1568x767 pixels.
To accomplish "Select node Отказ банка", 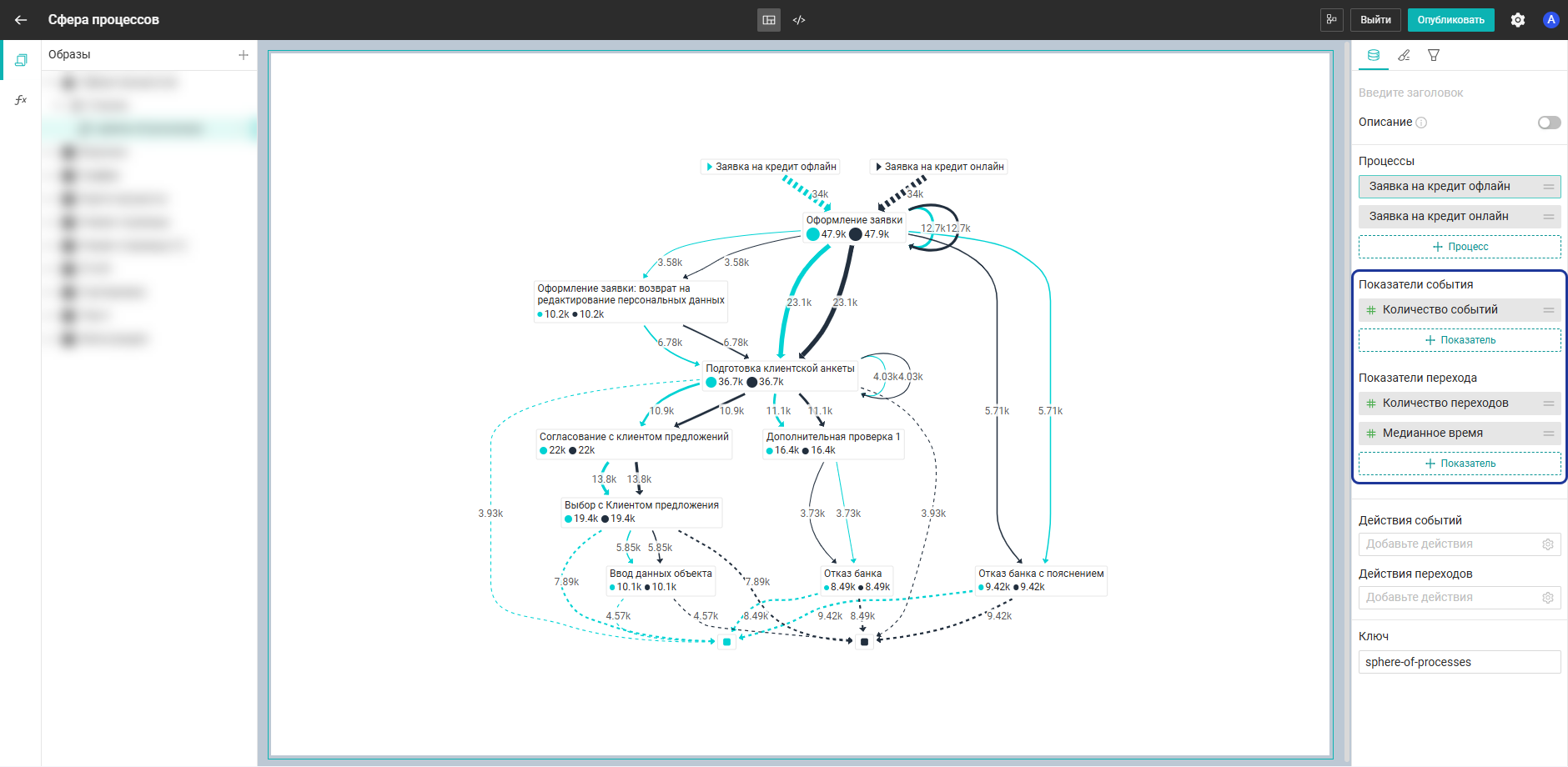I will (857, 580).
